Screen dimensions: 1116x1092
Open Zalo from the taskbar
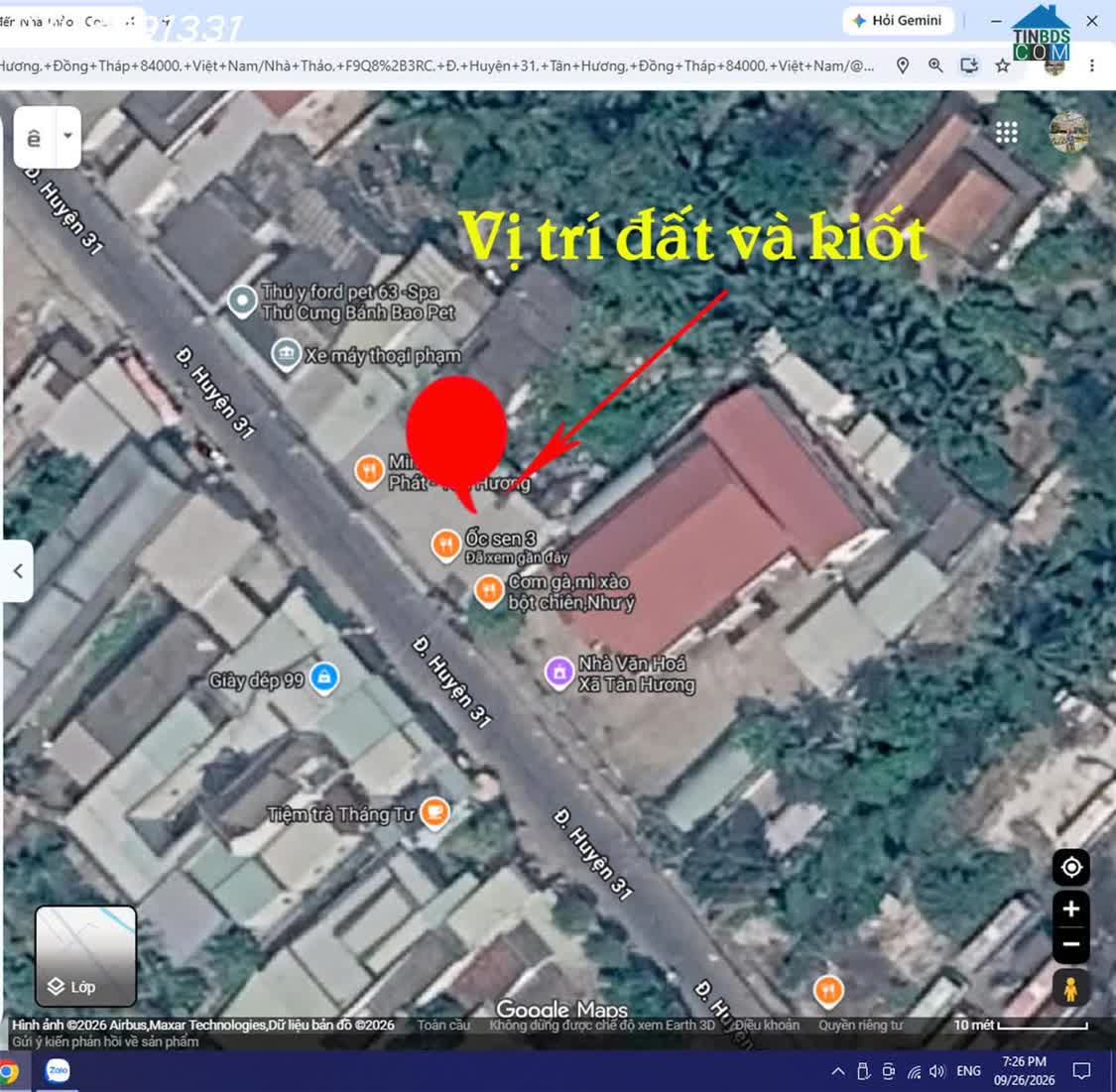click(x=58, y=1070)
